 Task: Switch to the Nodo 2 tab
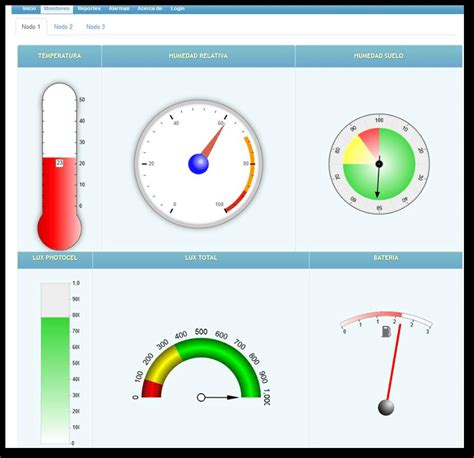(63, 27)
